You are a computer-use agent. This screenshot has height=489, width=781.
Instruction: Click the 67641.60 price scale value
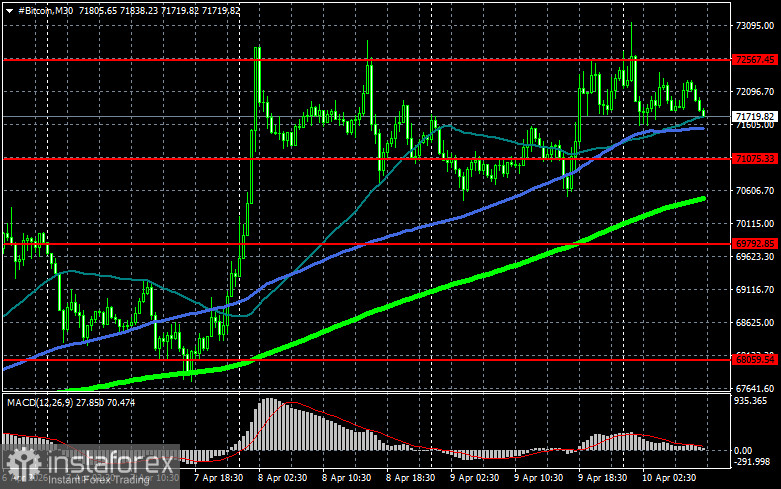pos(755,388)
